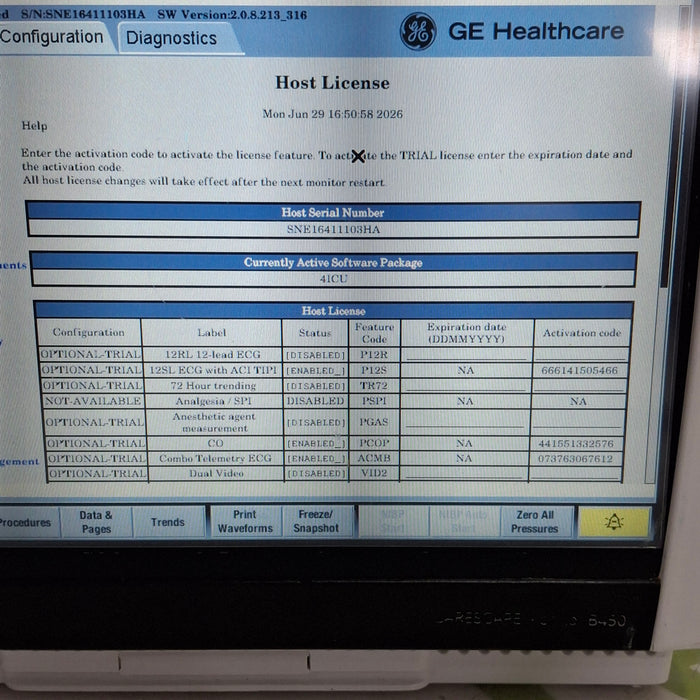The image size is (700, 700).
Task: Click the greyed NIBP Start button
Action: tap(393, 521)
